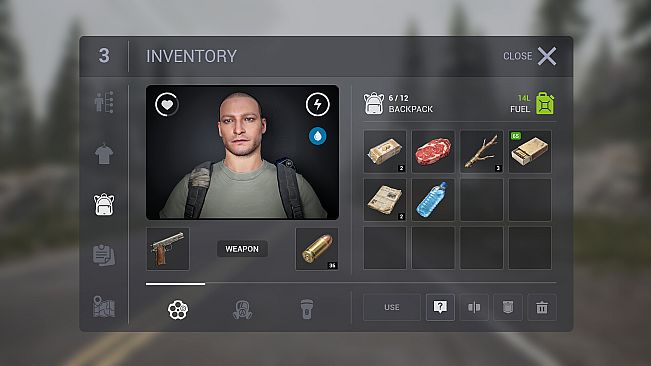Select the flashlight category icon
The height and width of the screenshot is (366, 651).
[x=306, y=309]
